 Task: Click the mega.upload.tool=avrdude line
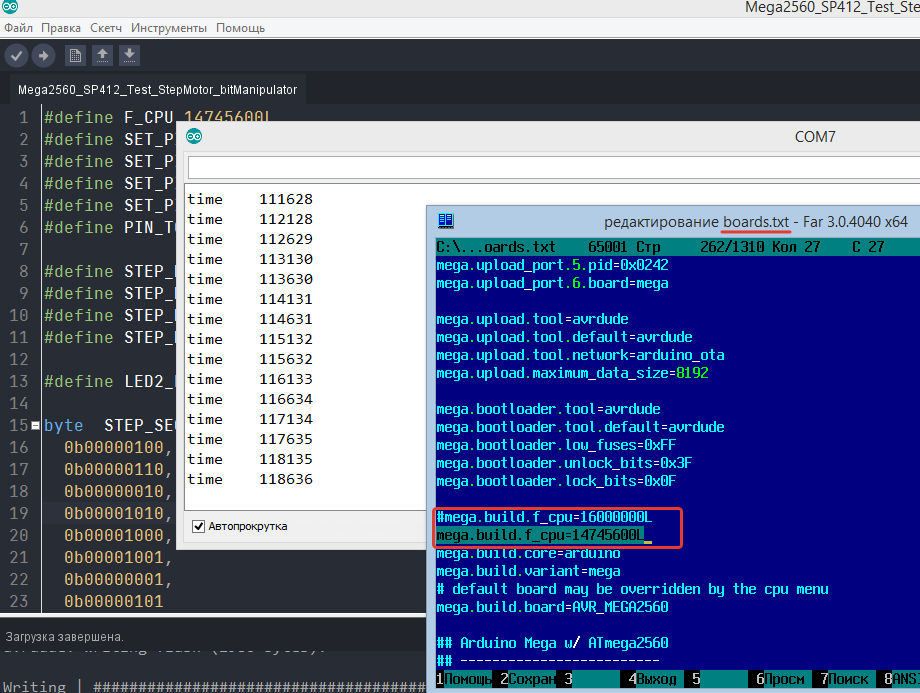(x=532, y=319)
